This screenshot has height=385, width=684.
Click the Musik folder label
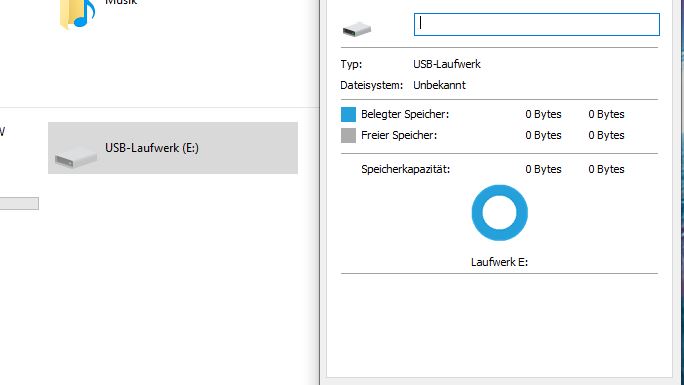[x=121, y=3]
